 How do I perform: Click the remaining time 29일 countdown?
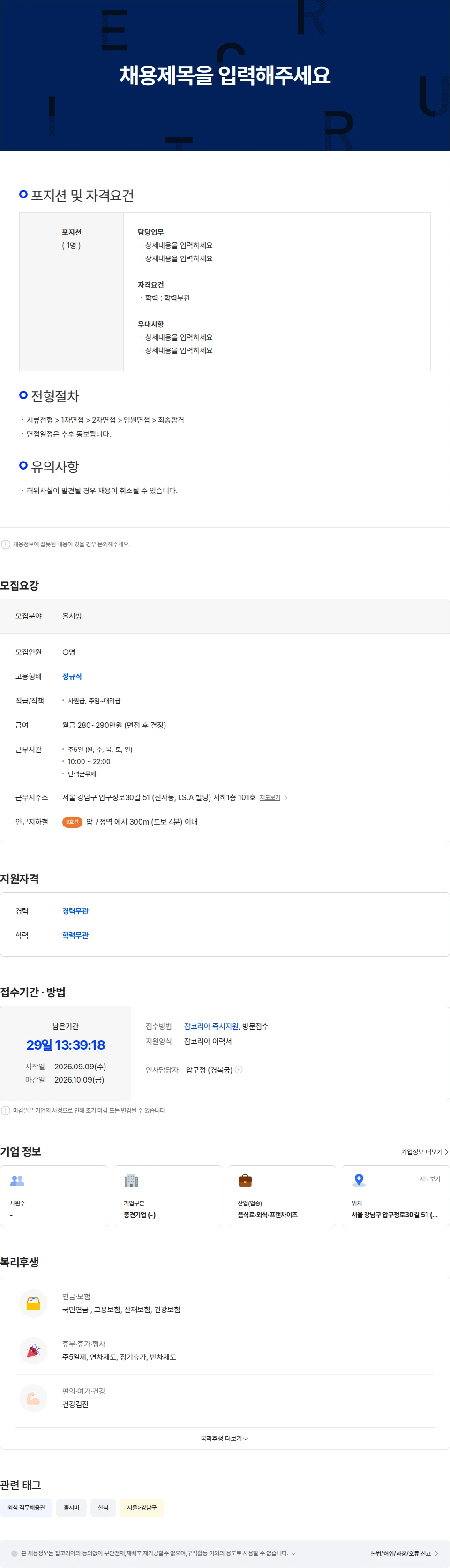(66, 1045)
